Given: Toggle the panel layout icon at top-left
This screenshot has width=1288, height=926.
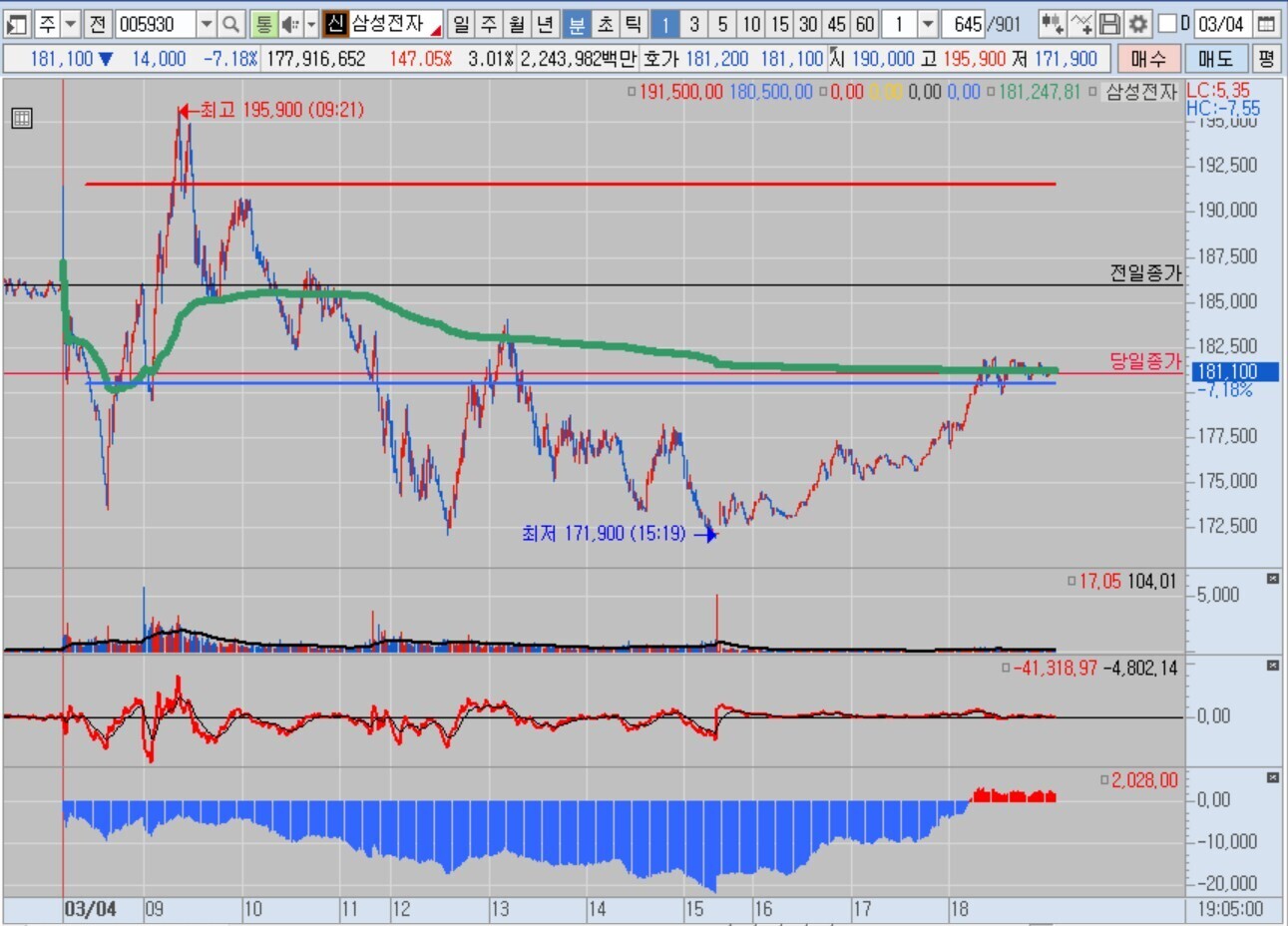Looking at the screenshot, I should coord(16,24).
